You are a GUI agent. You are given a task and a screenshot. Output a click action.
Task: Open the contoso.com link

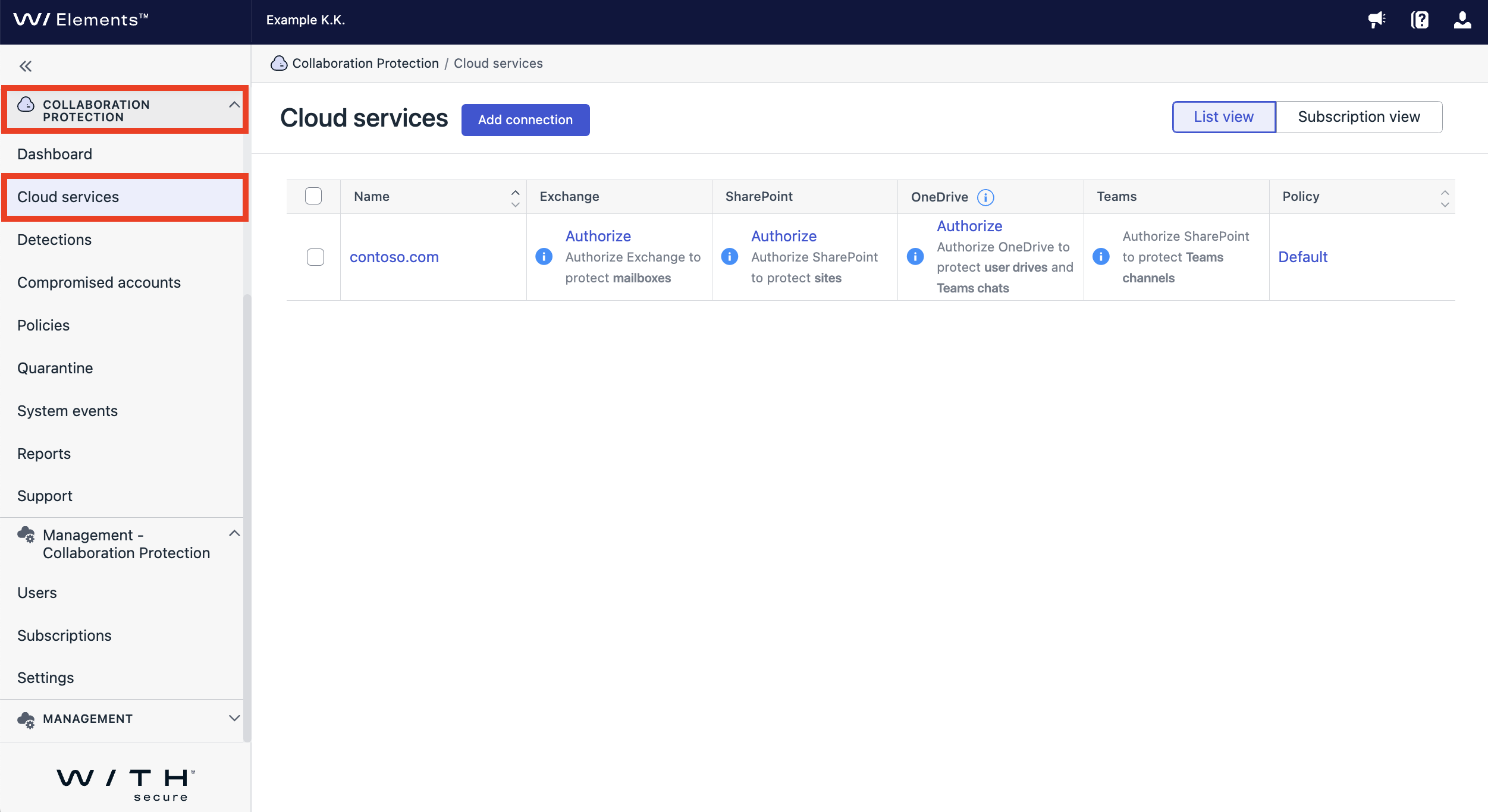pyautogui.click(x=394, y=257)
